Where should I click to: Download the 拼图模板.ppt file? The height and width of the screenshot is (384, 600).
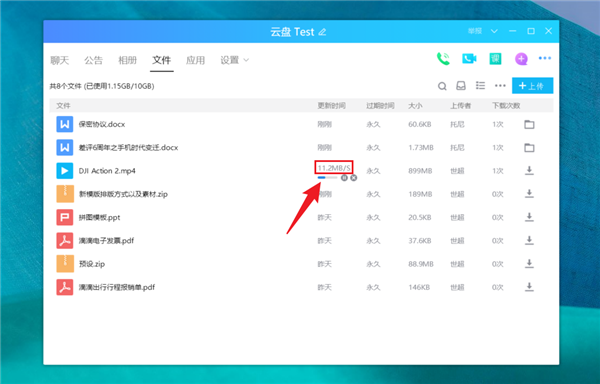pyautogui.click(x=529, y=217)
